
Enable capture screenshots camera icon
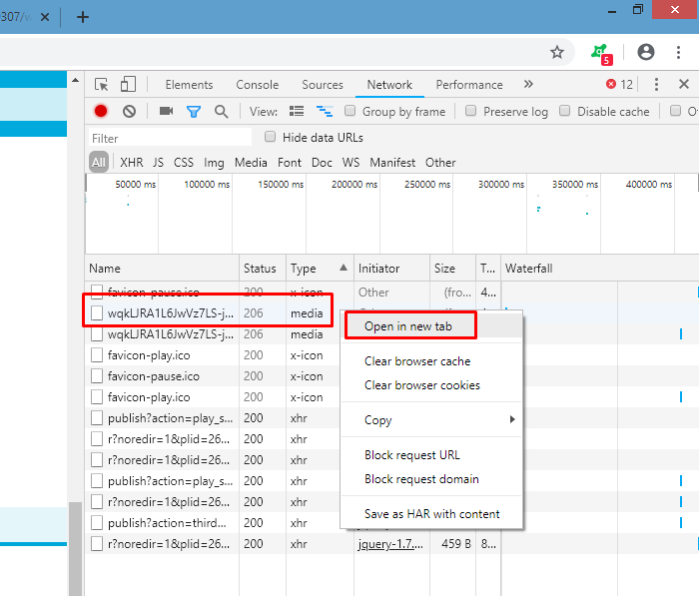point(166,111)
